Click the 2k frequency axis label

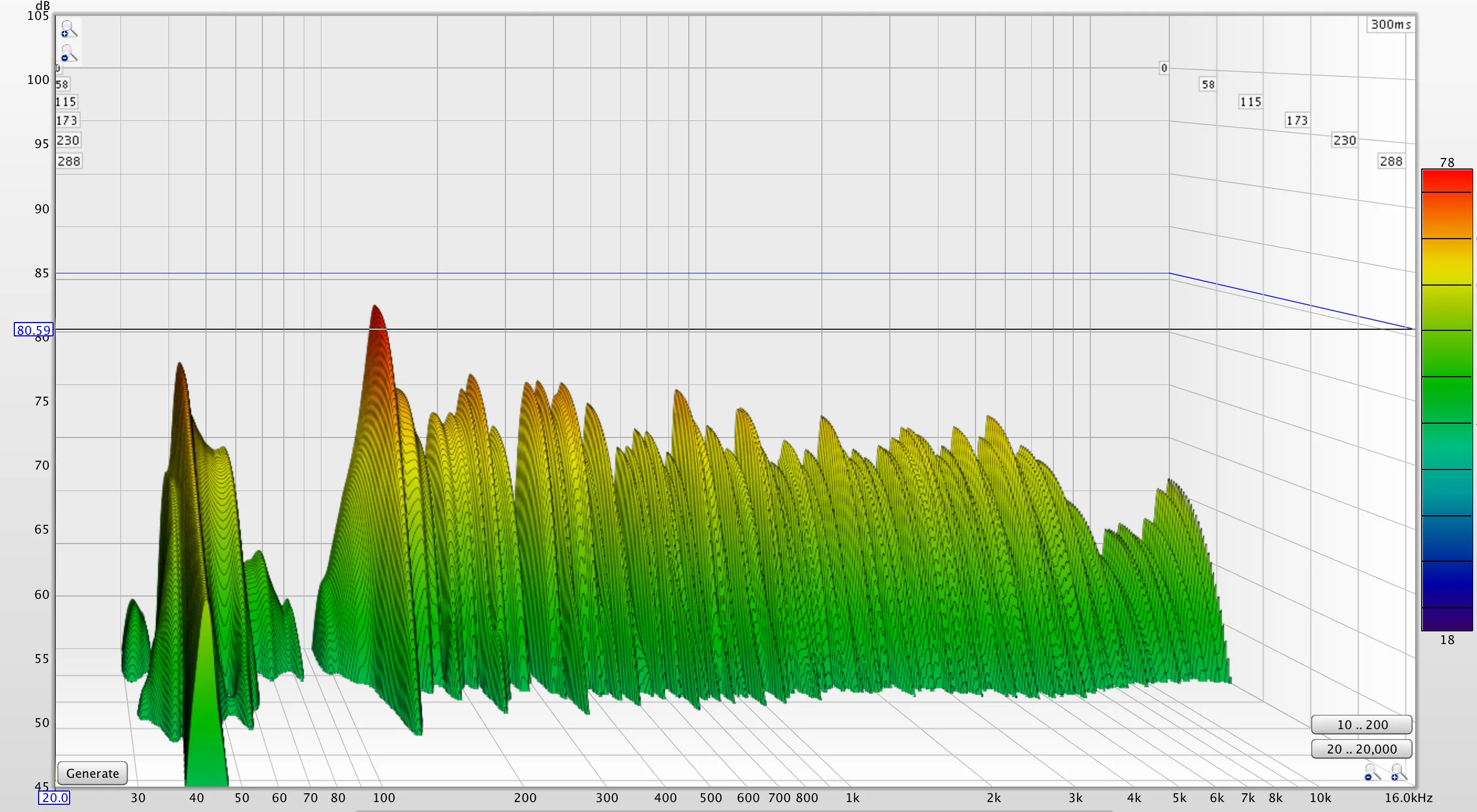pos(993,798)
